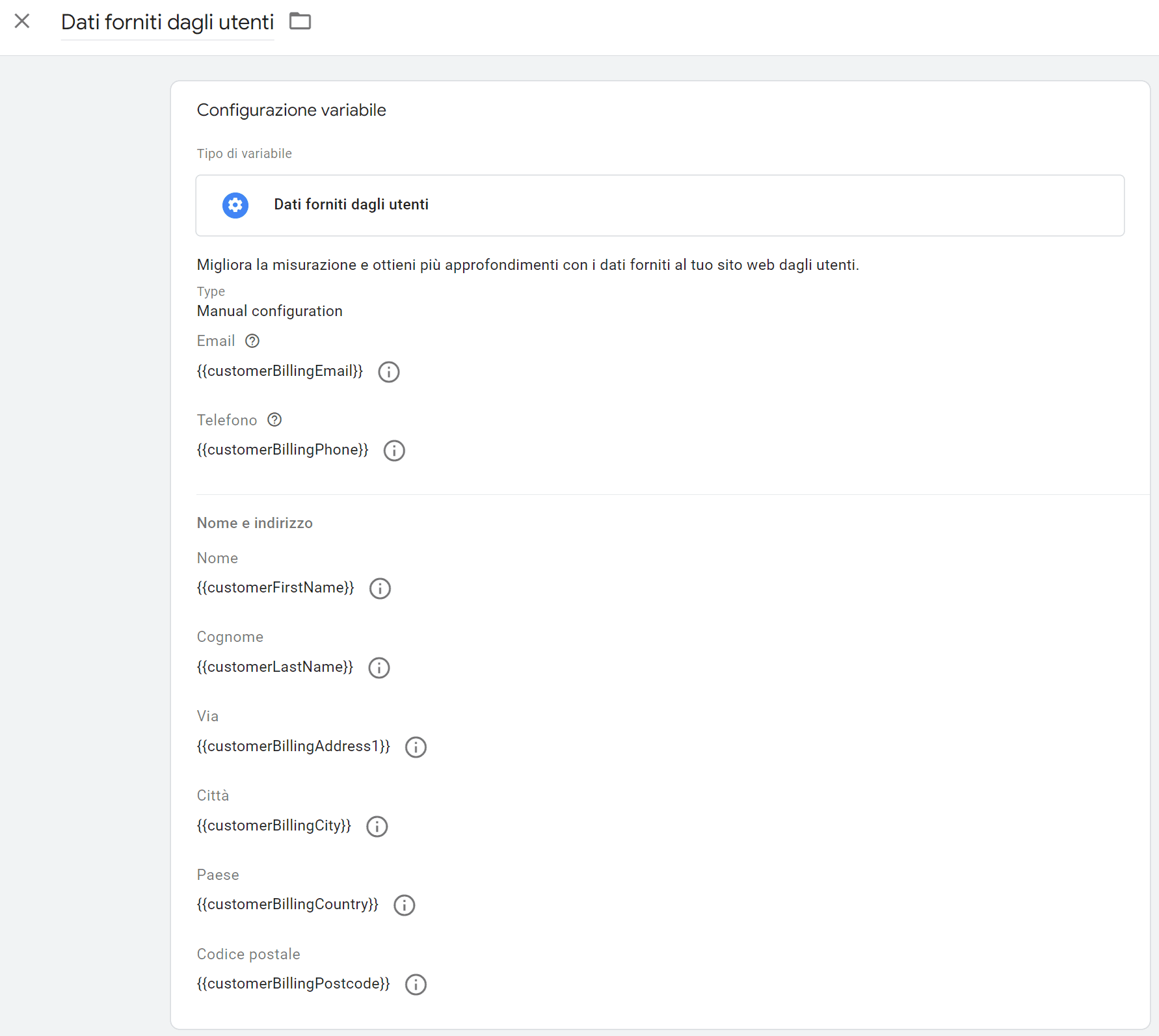Viewport: 1159px width, 1036px height.
Task: Click the {{customerBillingPhone}} value
Action: [282, 450]
